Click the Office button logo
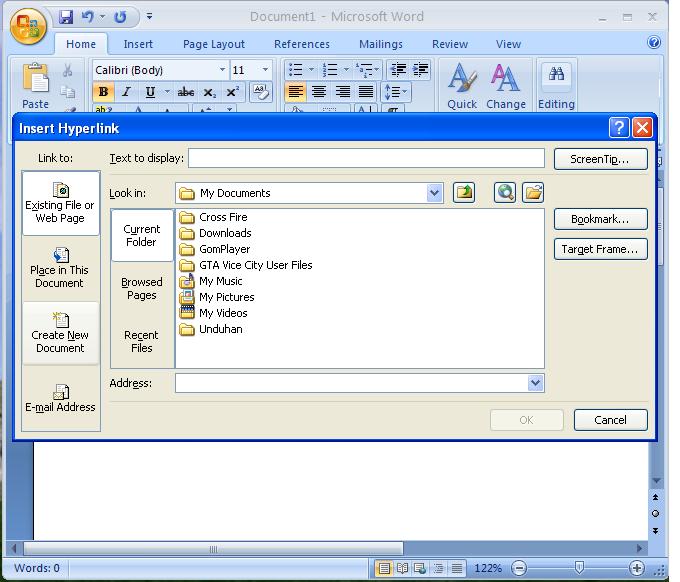 point(28,26)
